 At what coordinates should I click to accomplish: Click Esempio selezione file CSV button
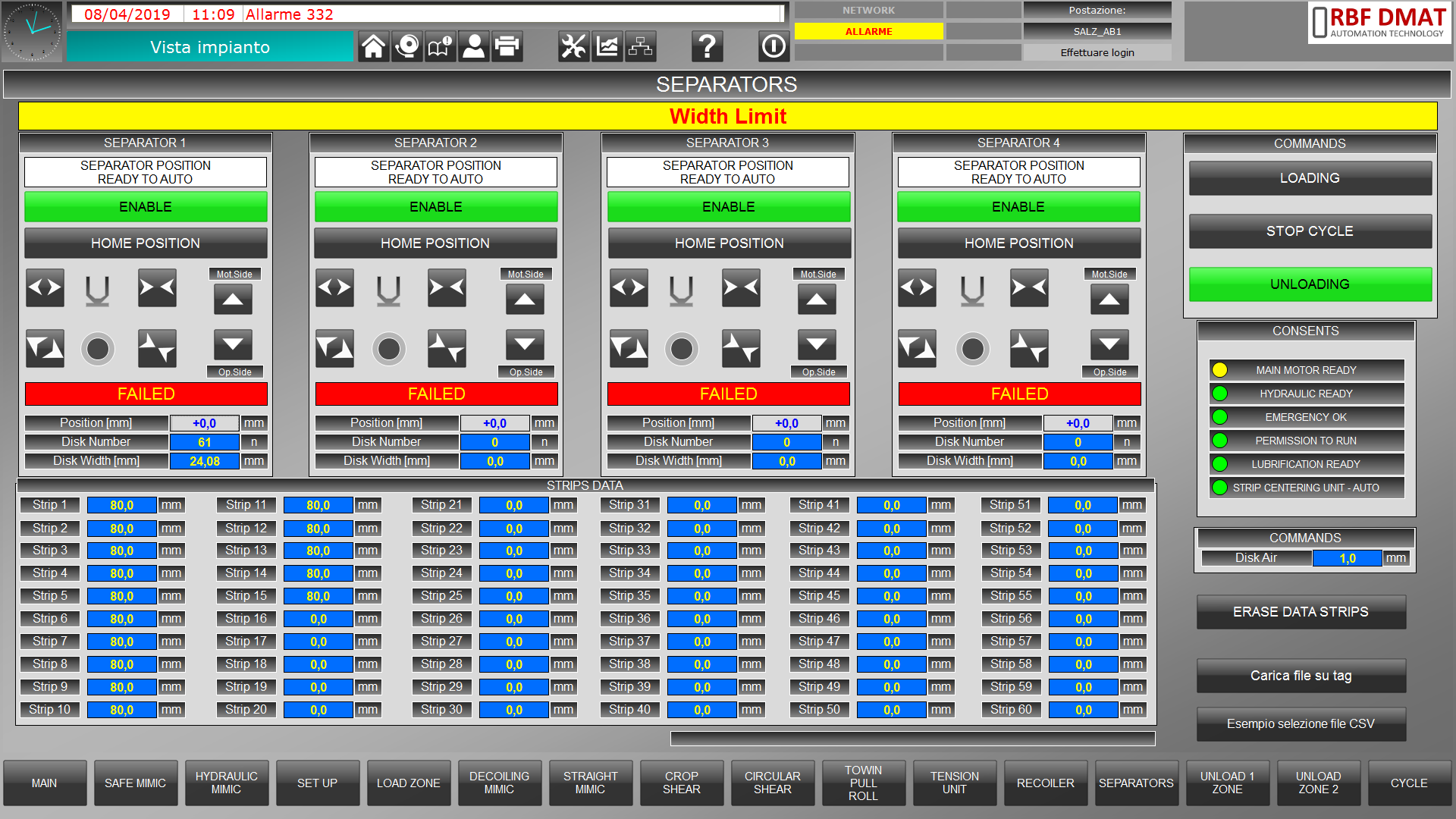tap(1301, 724)
